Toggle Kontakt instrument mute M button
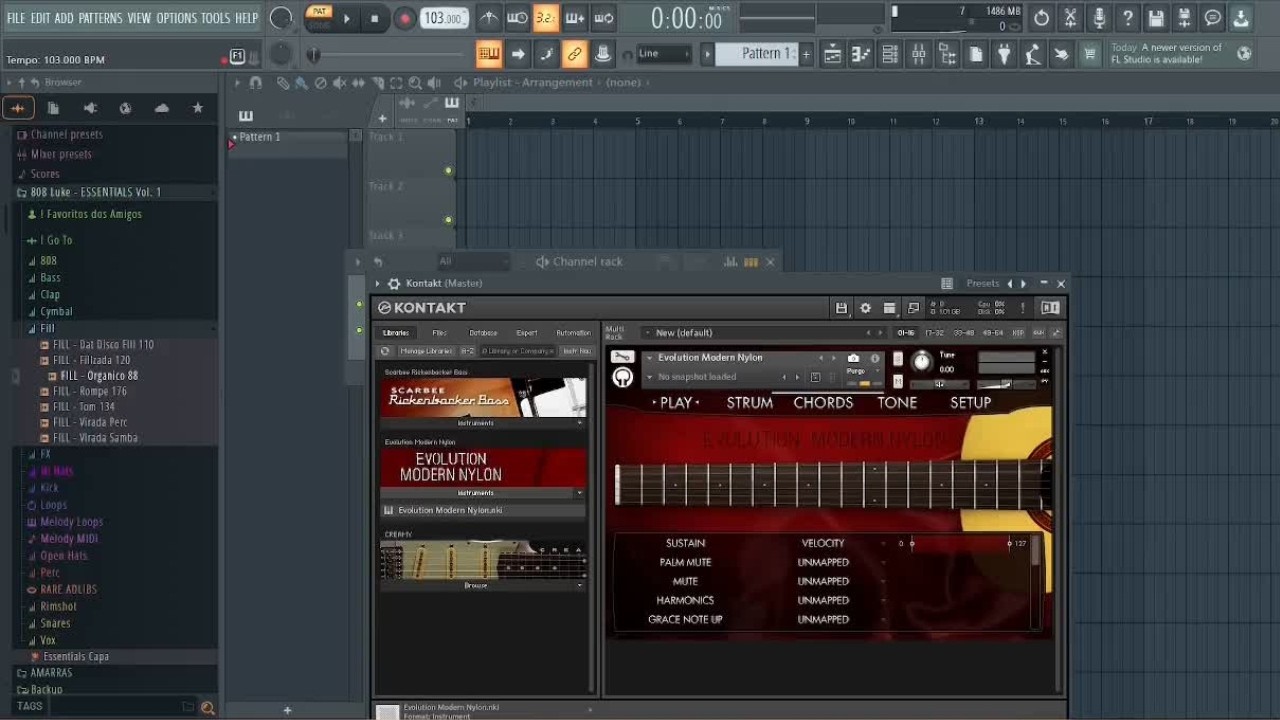This screenshot has height=720, width=1280. 897,381
